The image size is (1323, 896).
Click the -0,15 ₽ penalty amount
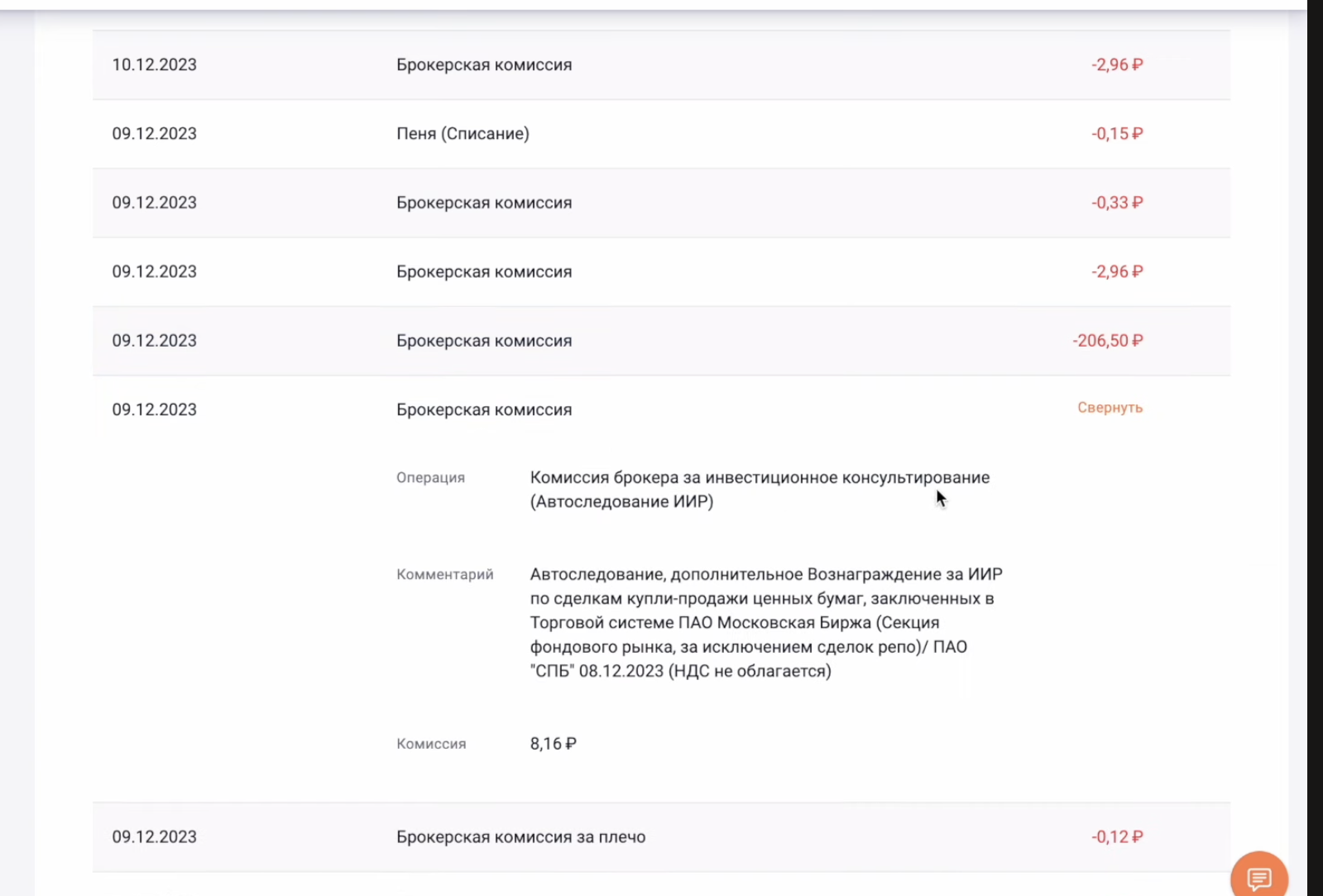1116,134
